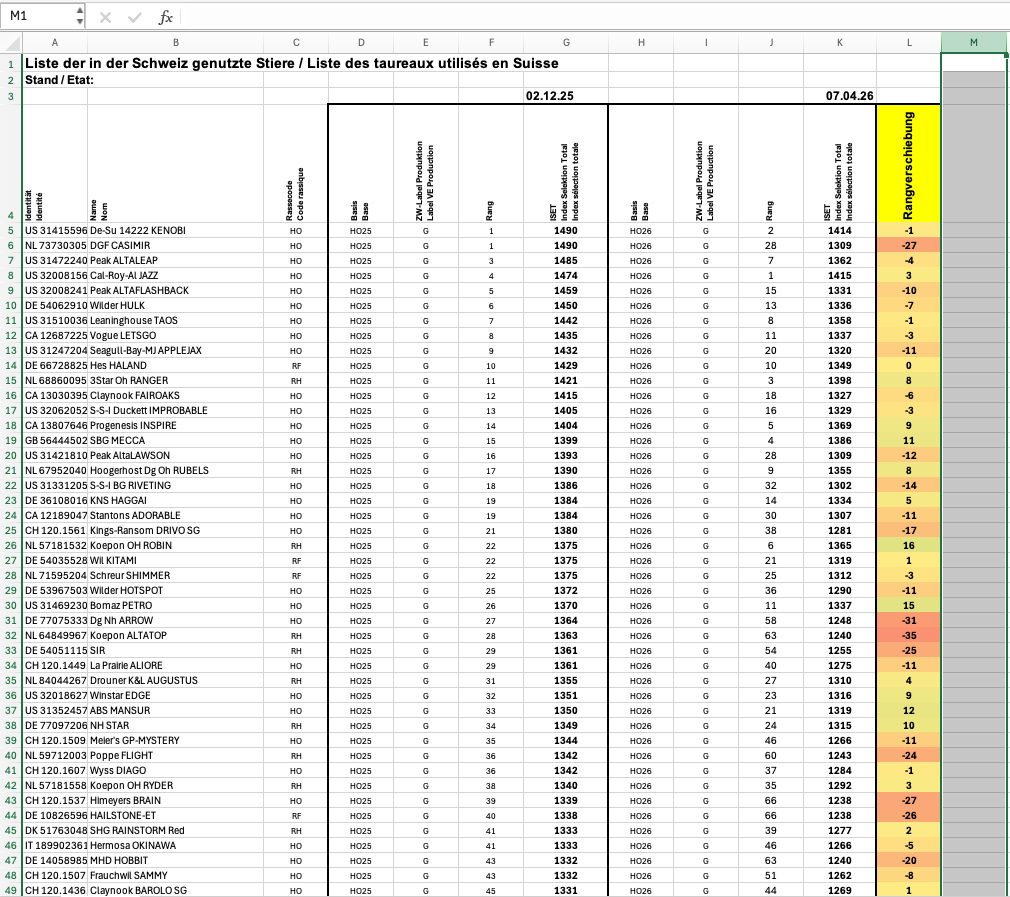The height and width of the screenshot is (897, 1010).
Task: Click inside the Name Box showing M1
Action: tap(38, 17)
